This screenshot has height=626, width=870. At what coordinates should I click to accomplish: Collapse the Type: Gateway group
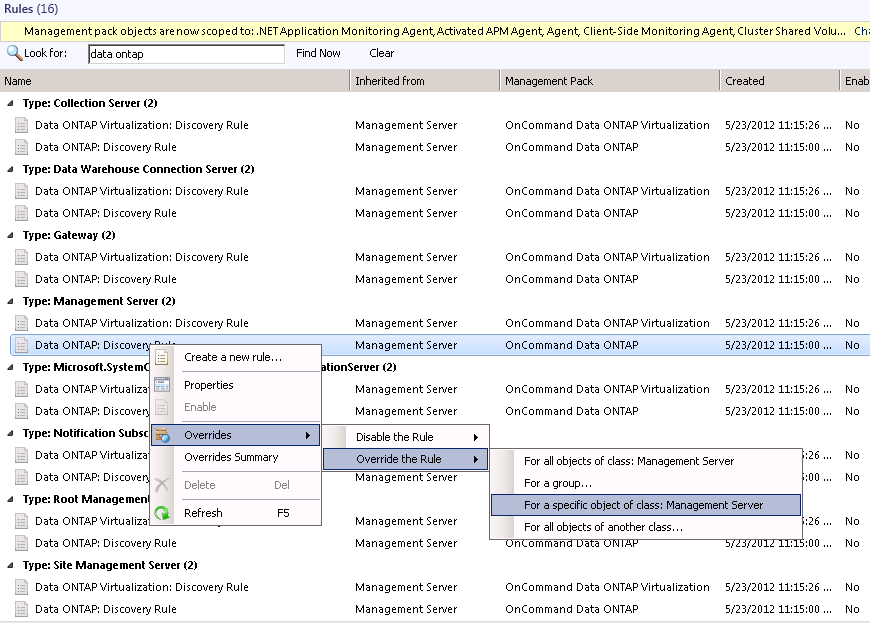11,235
